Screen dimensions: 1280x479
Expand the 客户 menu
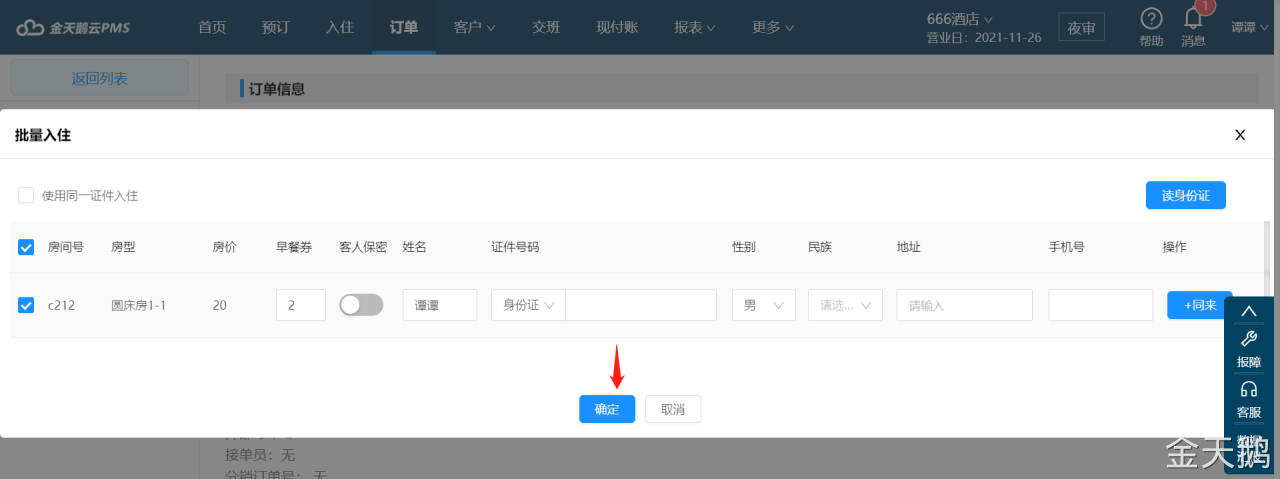pyautogui.click(x=475, y=27)
